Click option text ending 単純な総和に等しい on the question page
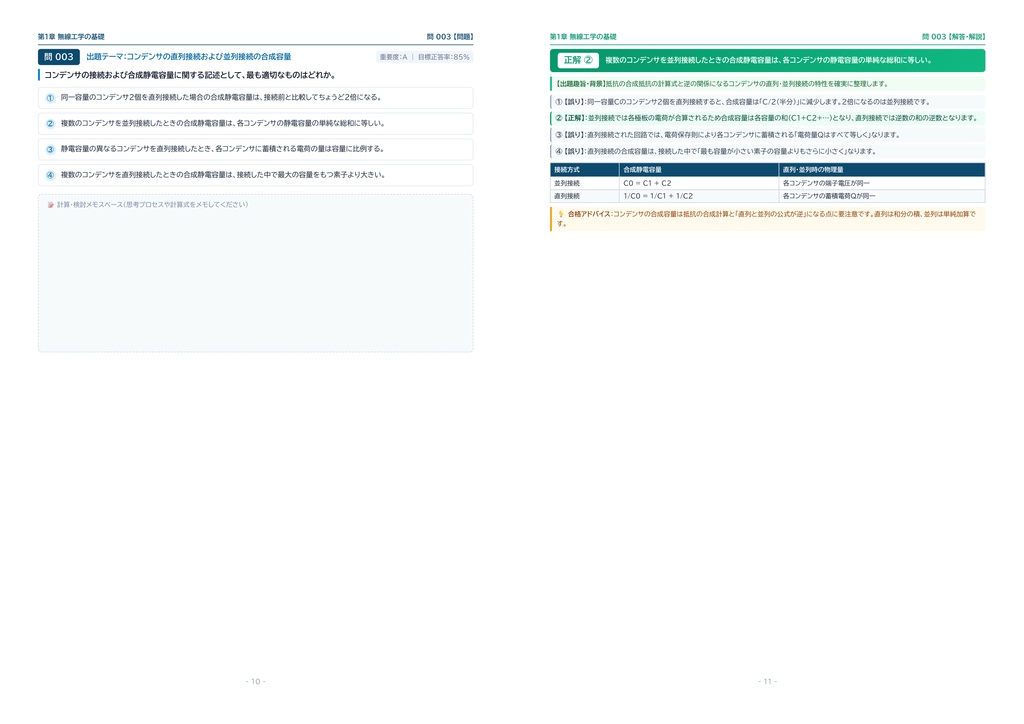Image resolution: width=1024 pixels, height=724 pixels. [x=223, y=123]
